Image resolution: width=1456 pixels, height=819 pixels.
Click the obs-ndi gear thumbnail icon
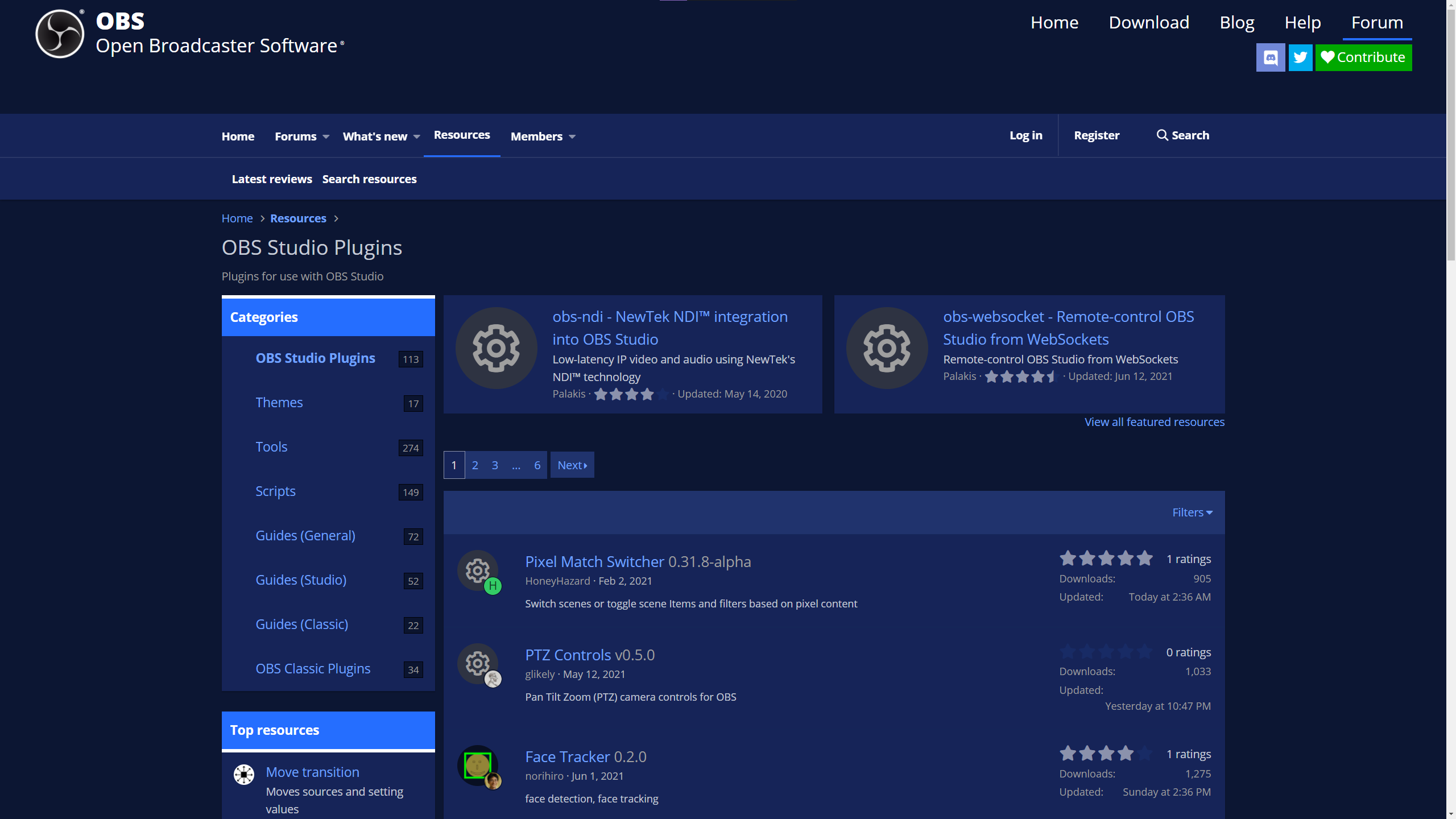click(x=496, y=348)
